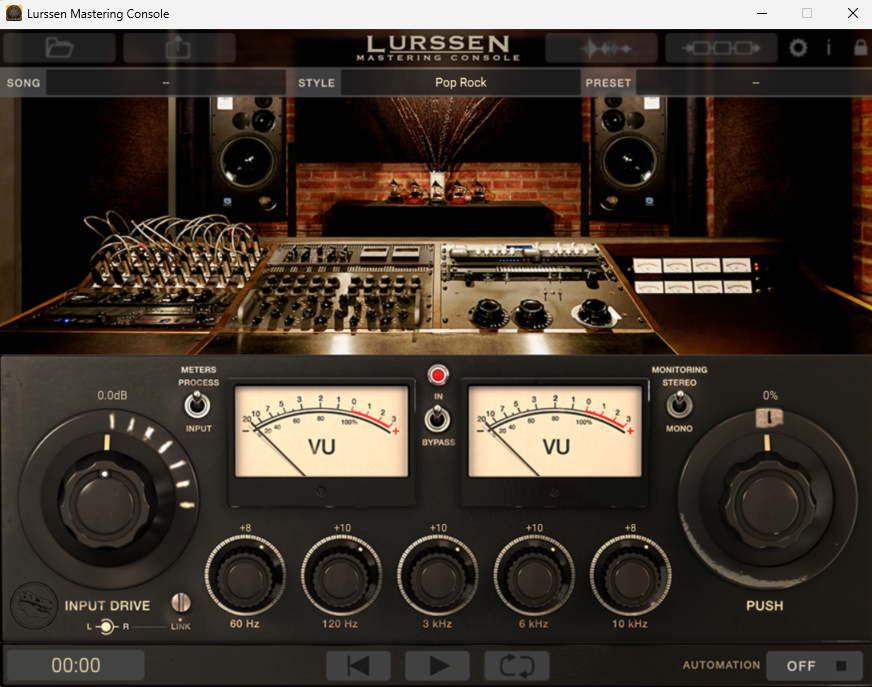Click the export share icon

179,47
